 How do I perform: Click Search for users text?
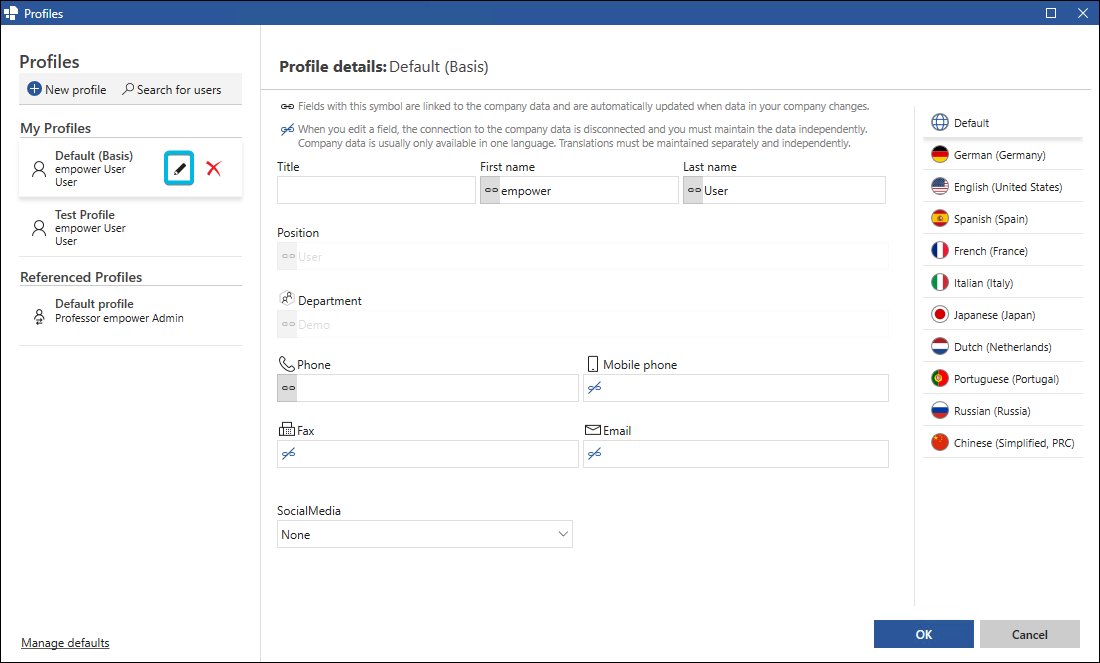pyautogui.click(x=179, y=90)
